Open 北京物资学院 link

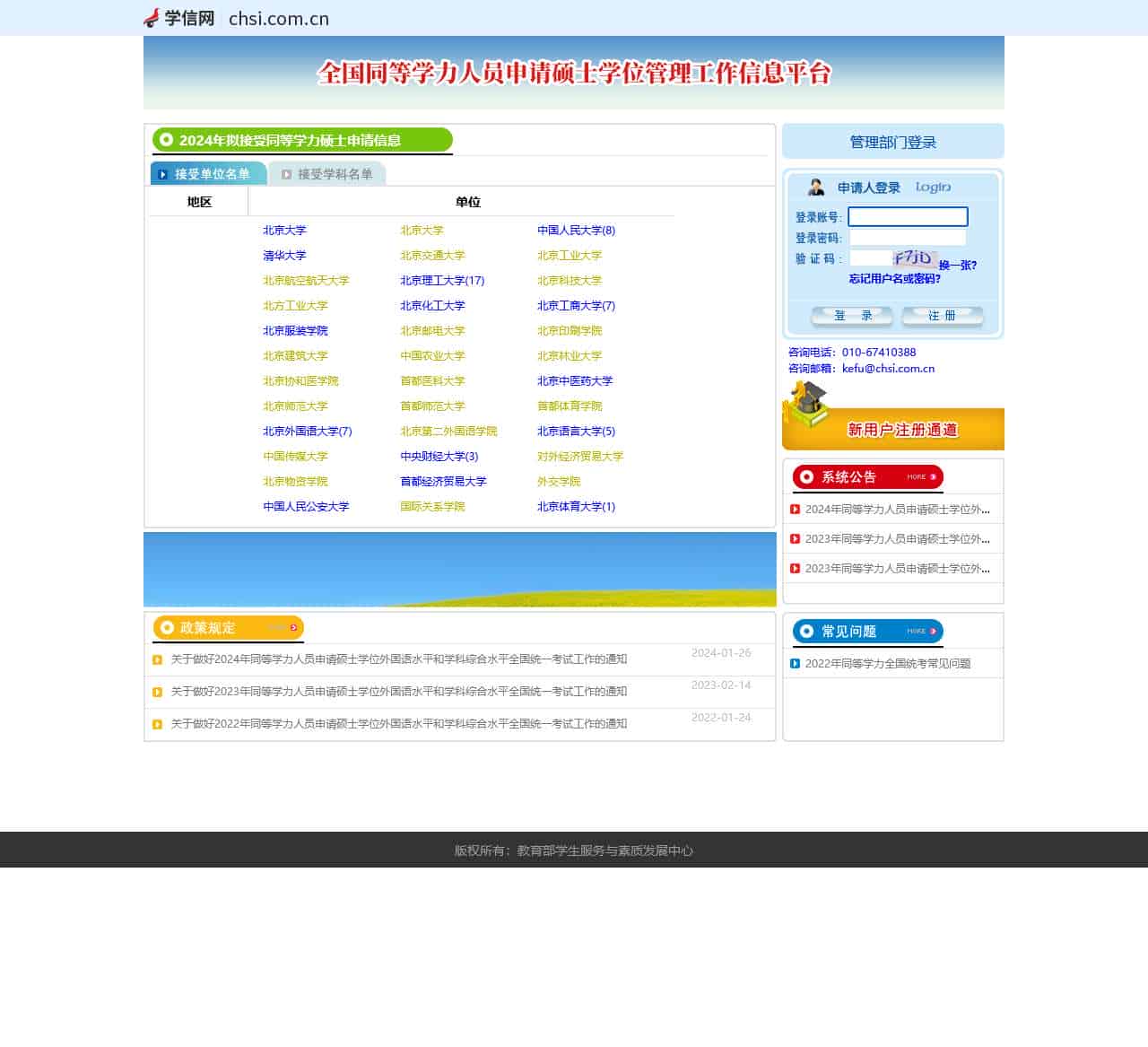click(295, 482)
